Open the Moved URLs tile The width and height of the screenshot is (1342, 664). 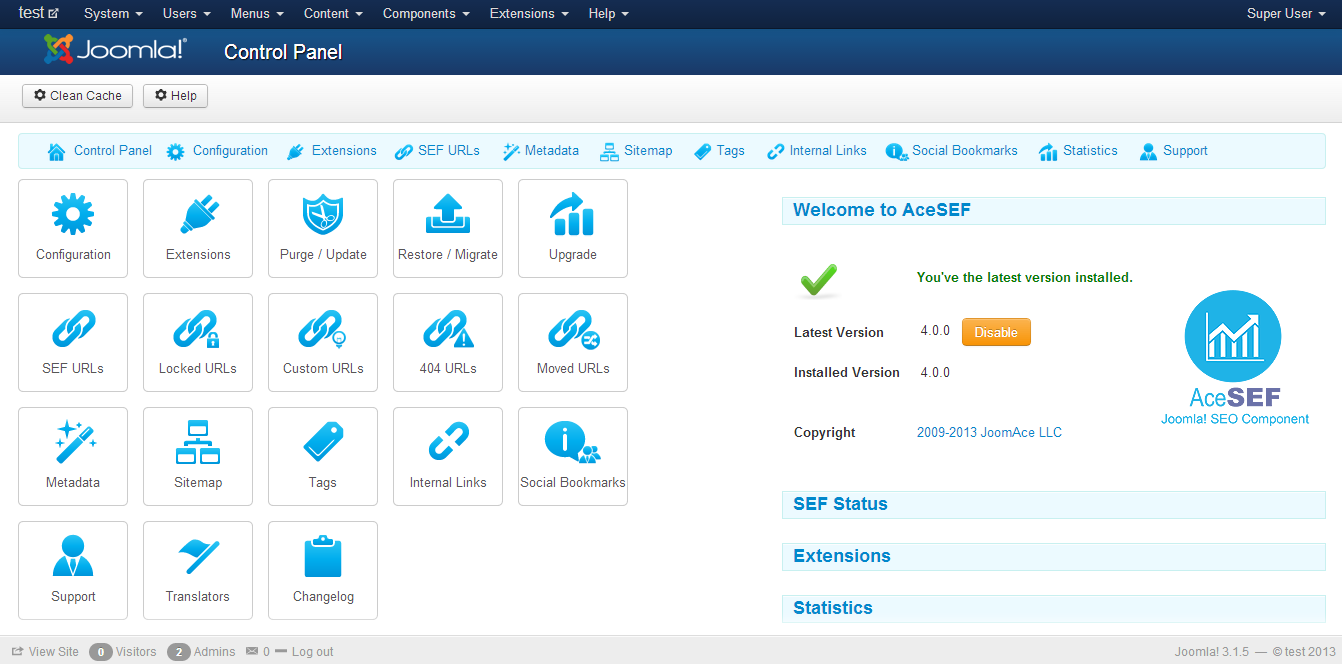(x=573, y=342)
